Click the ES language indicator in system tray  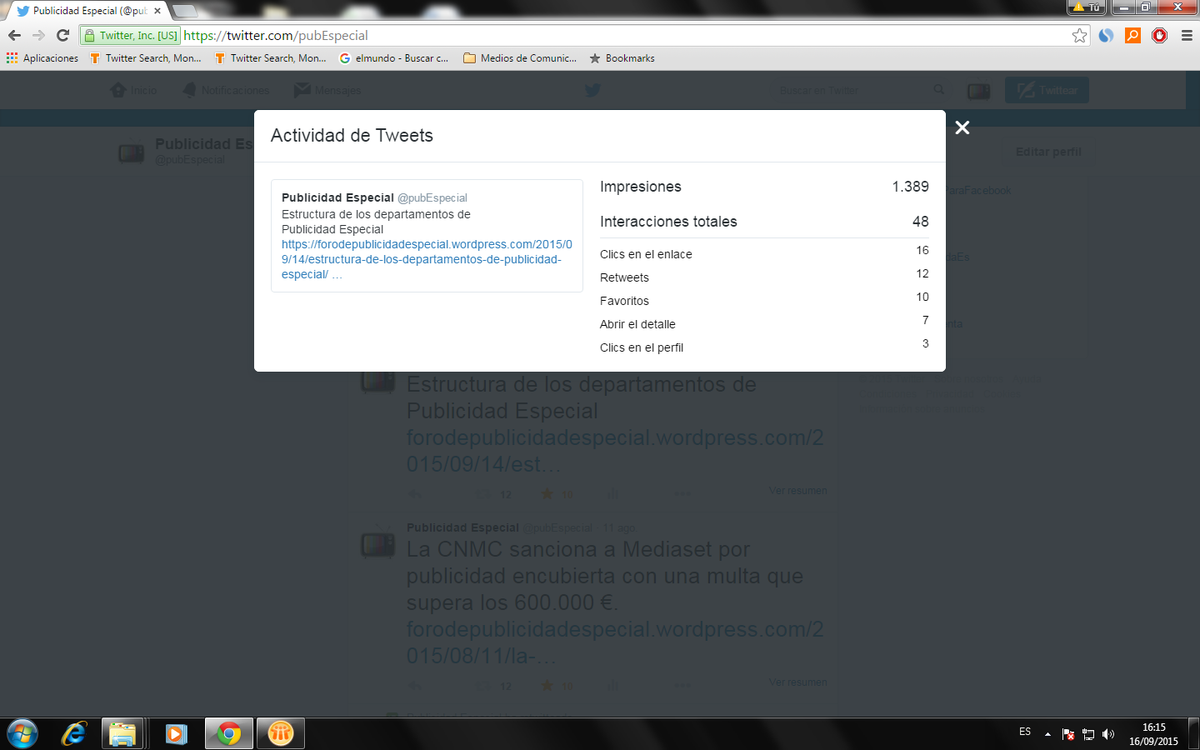pos(1025,731)
